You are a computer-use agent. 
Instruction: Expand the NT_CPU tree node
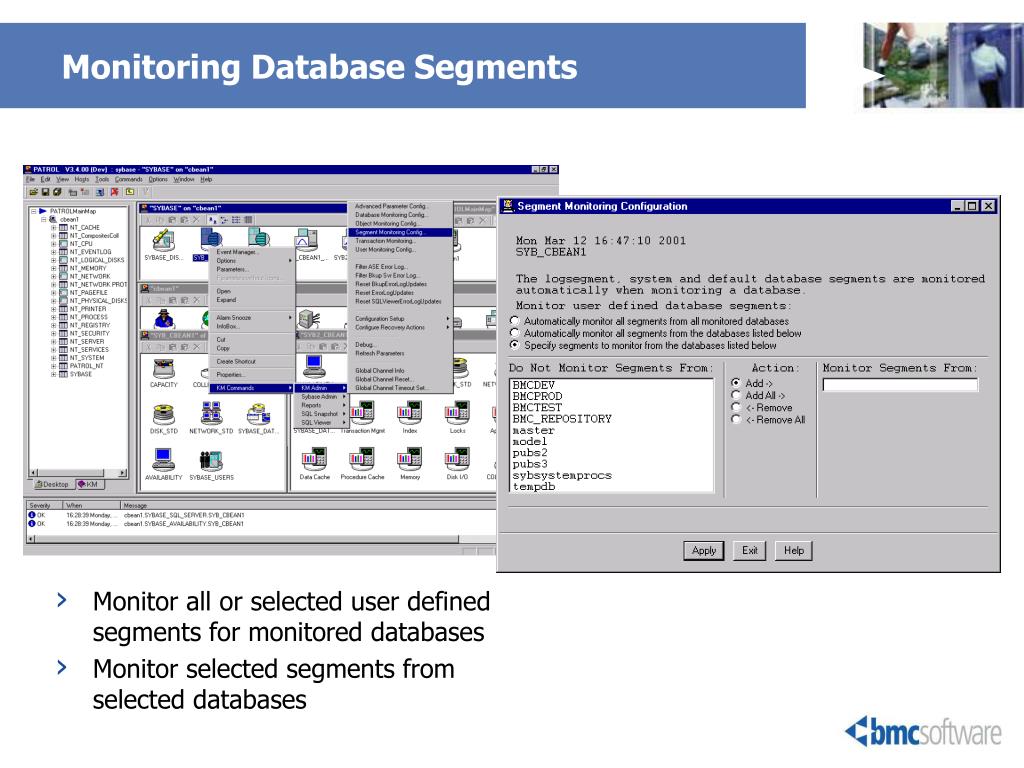[x=54, y=244]
